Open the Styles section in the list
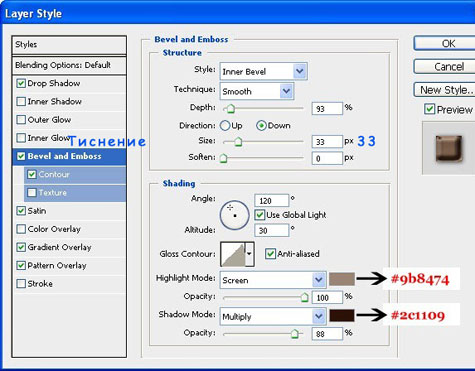The image size is (475, 371). pos(69,45)
